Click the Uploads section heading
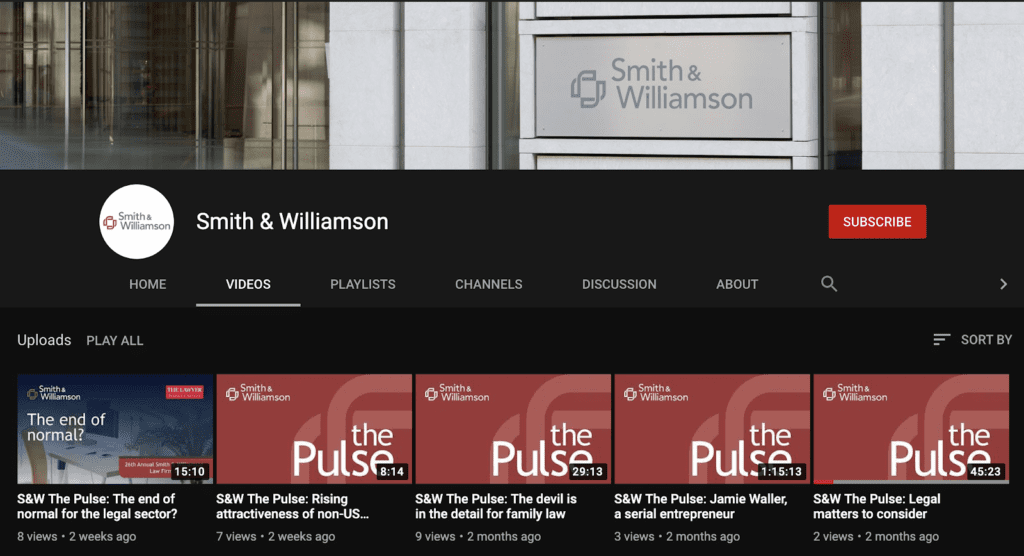The width and height of the screenshot is (1024, 556). click(44, 340)
